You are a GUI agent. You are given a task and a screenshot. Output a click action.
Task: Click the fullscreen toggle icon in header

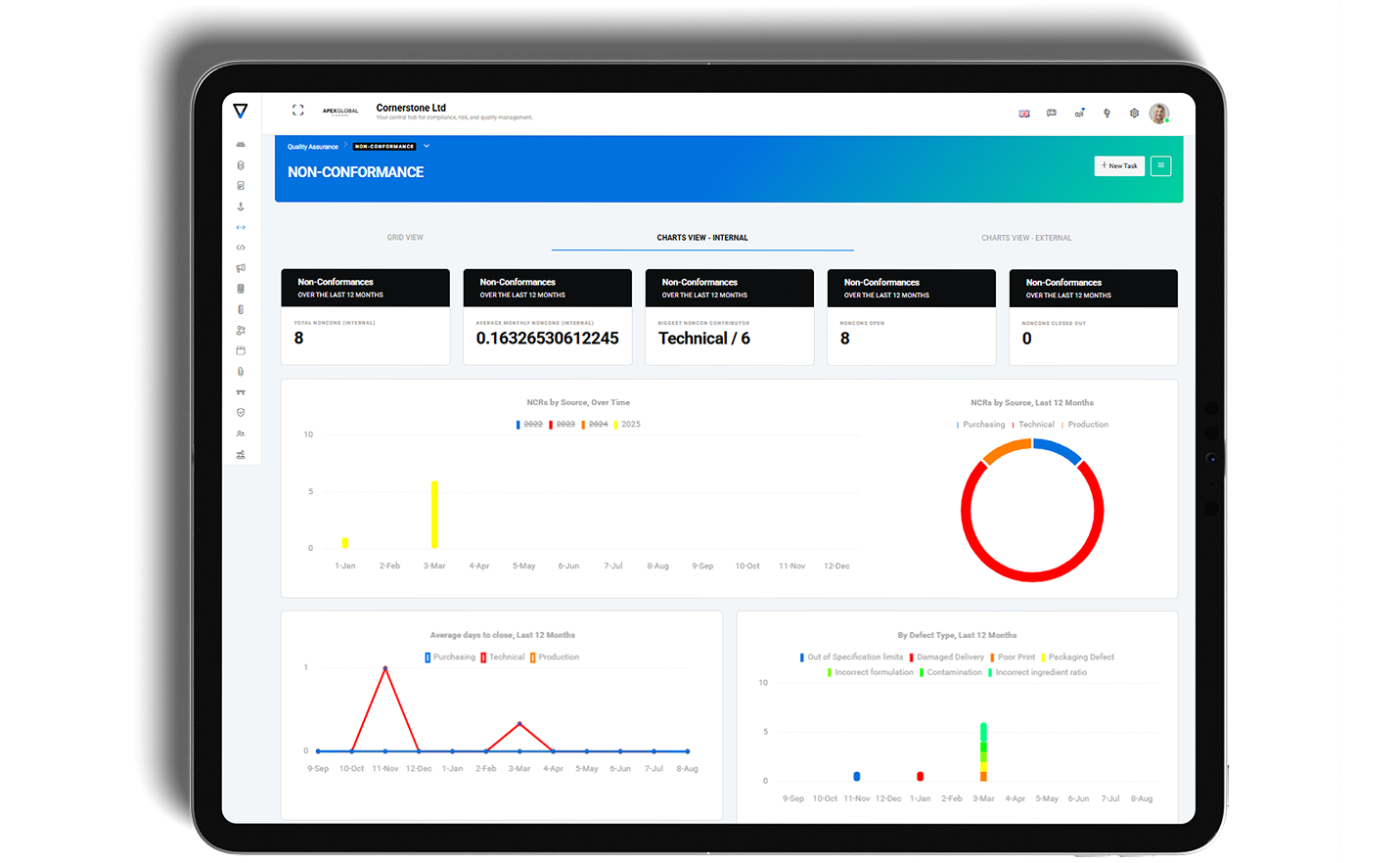(x=298, y=111)
